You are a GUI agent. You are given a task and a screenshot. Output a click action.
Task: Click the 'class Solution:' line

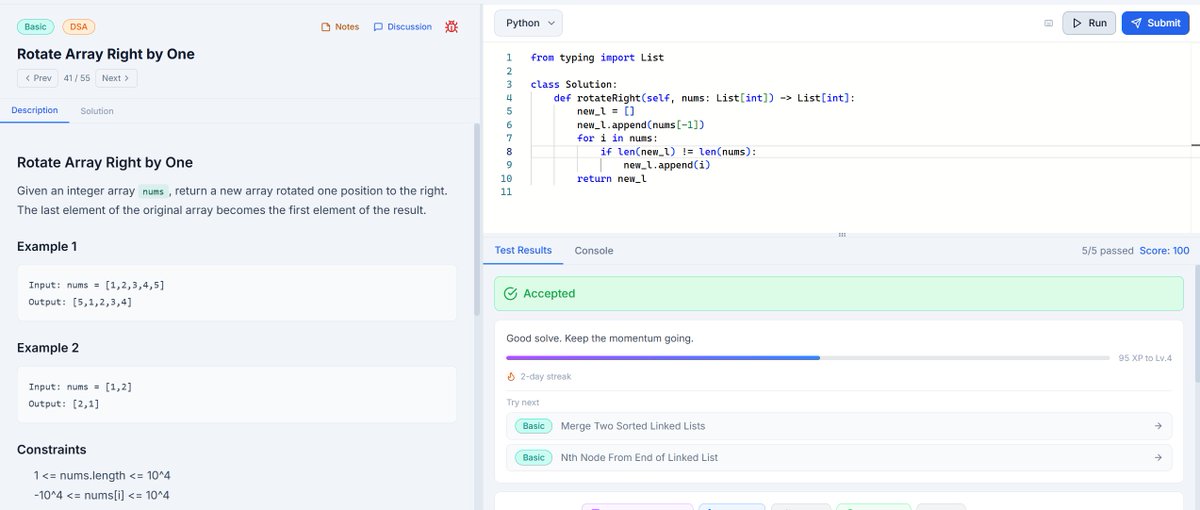pos(574,85)
